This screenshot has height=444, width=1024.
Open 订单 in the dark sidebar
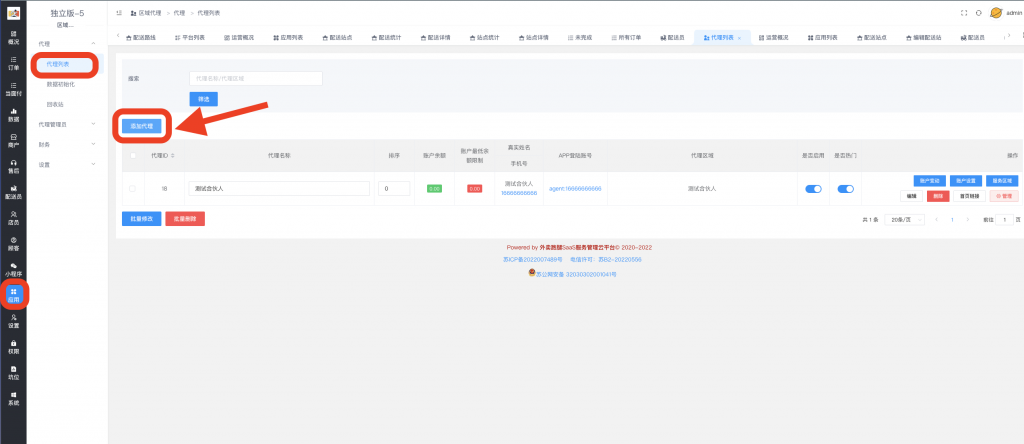[x=13, y=63]
